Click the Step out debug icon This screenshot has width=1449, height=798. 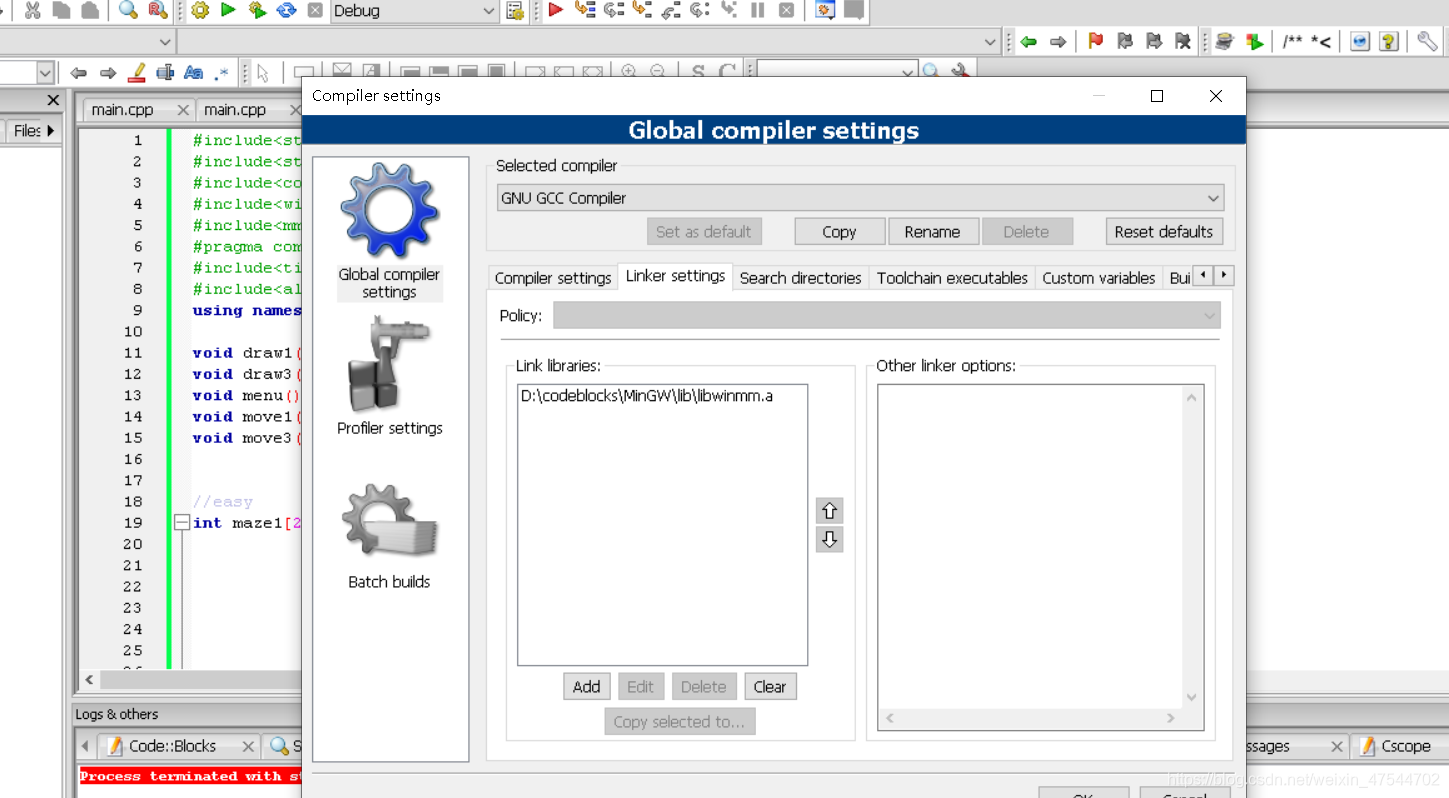[671, 10]
